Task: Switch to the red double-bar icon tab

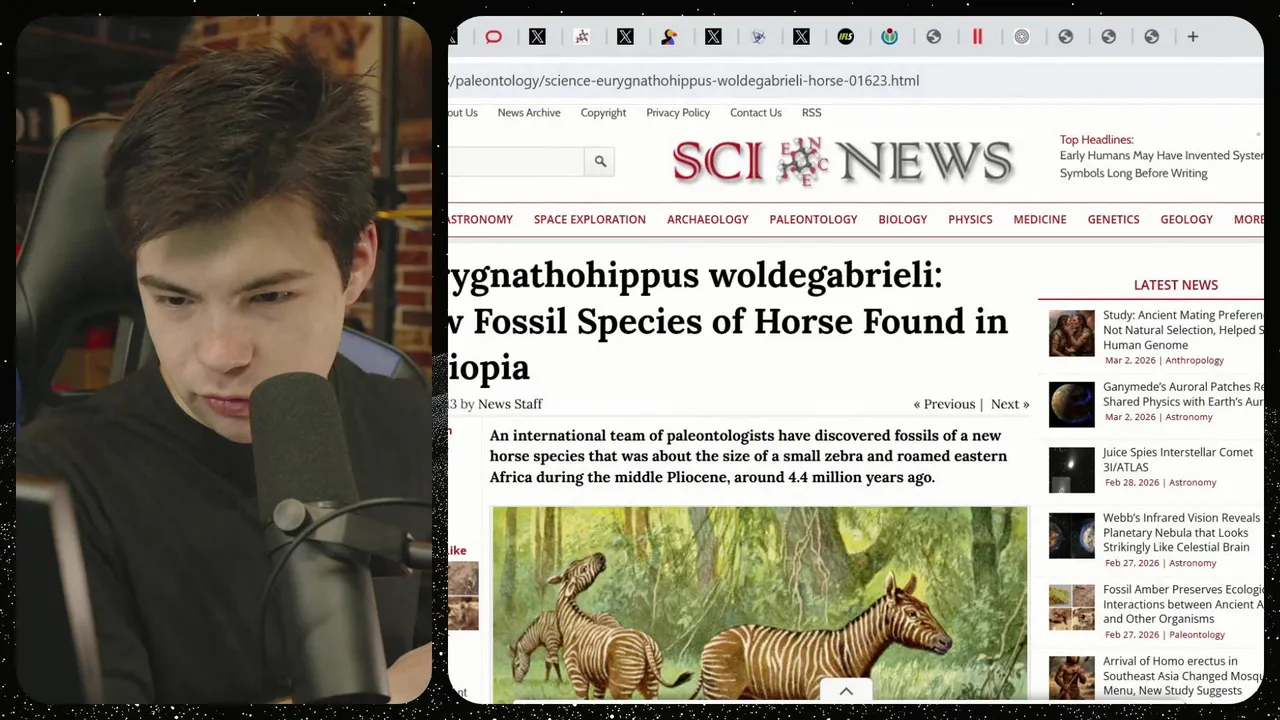Action: (x=977, y=37)
